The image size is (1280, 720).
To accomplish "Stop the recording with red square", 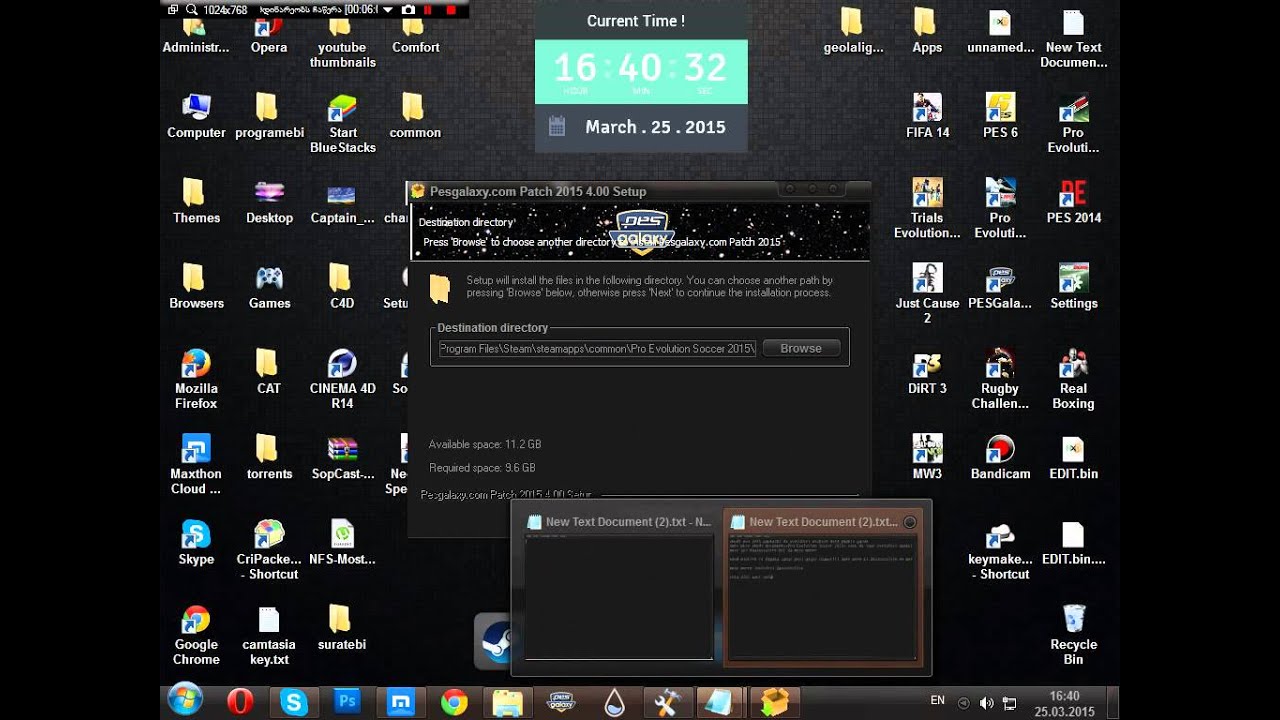I will 451,9.
